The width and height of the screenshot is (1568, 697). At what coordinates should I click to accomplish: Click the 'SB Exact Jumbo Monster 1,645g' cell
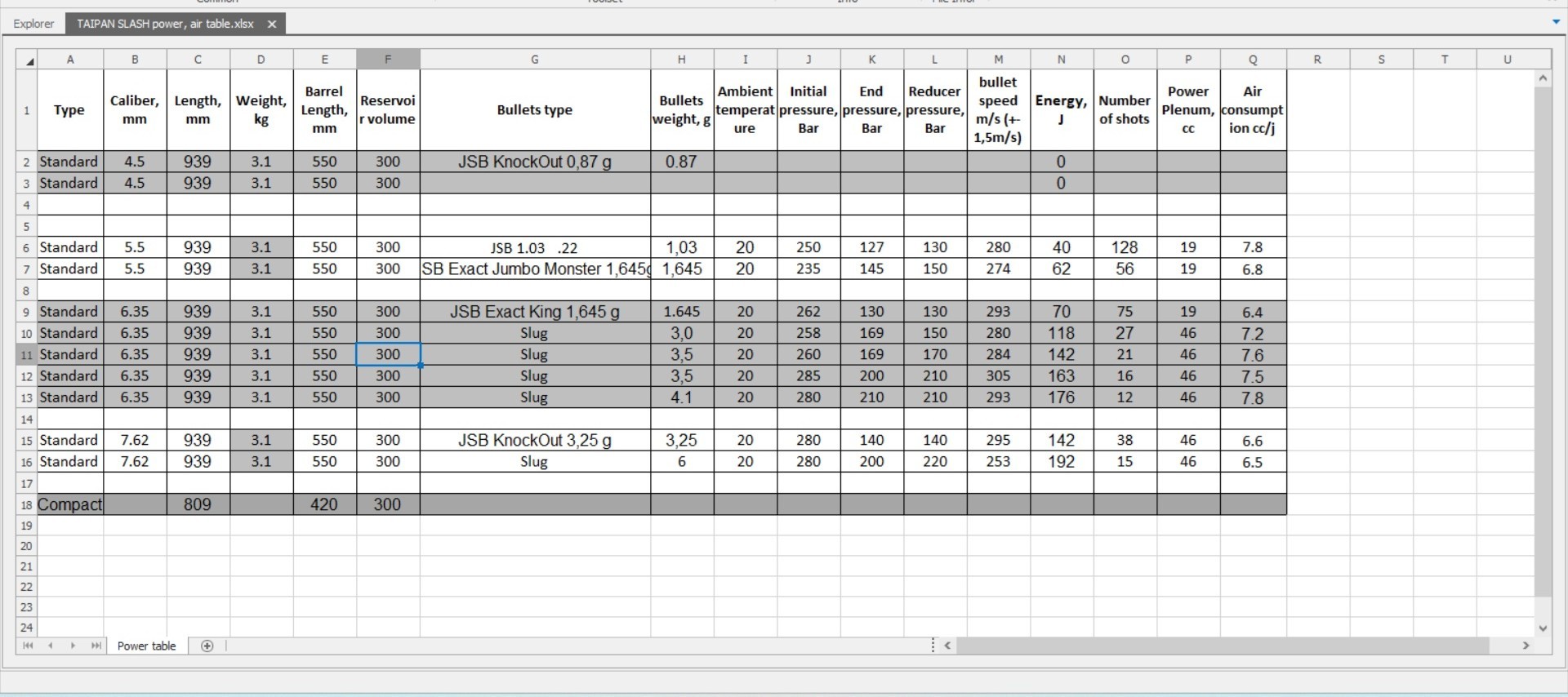pos(535,269)
